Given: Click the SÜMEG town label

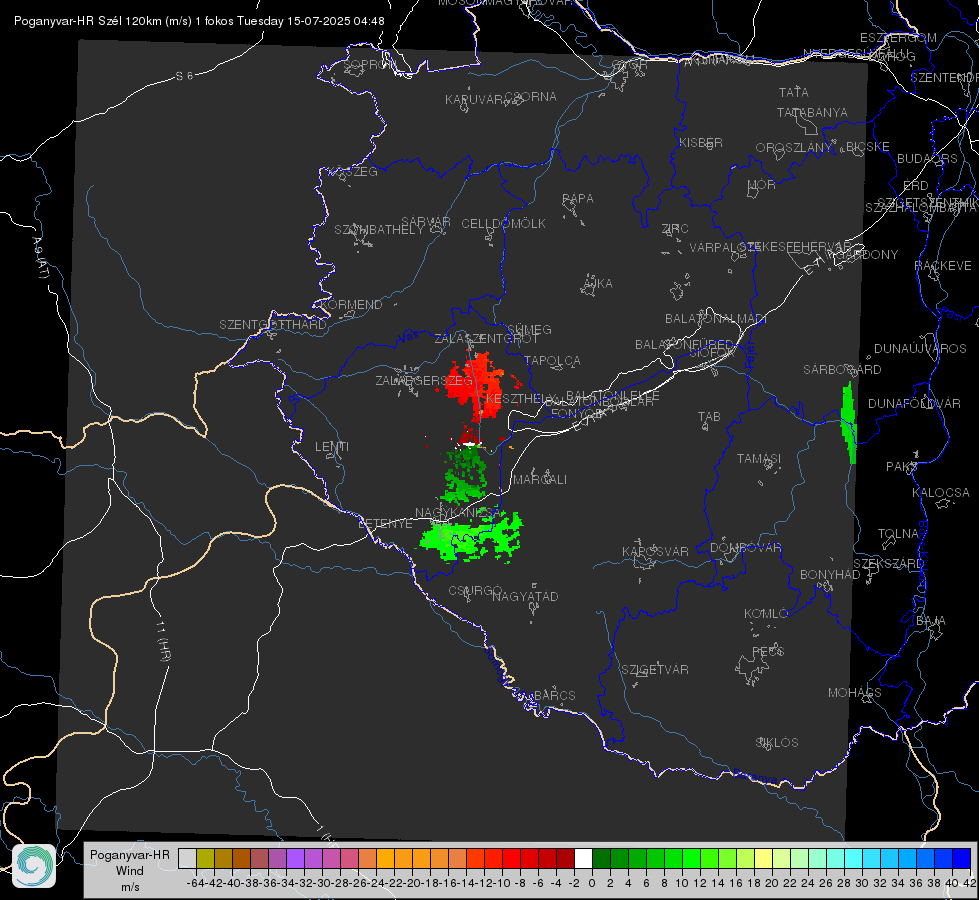Looking at the screenshot, I should (x=529, y=329).
